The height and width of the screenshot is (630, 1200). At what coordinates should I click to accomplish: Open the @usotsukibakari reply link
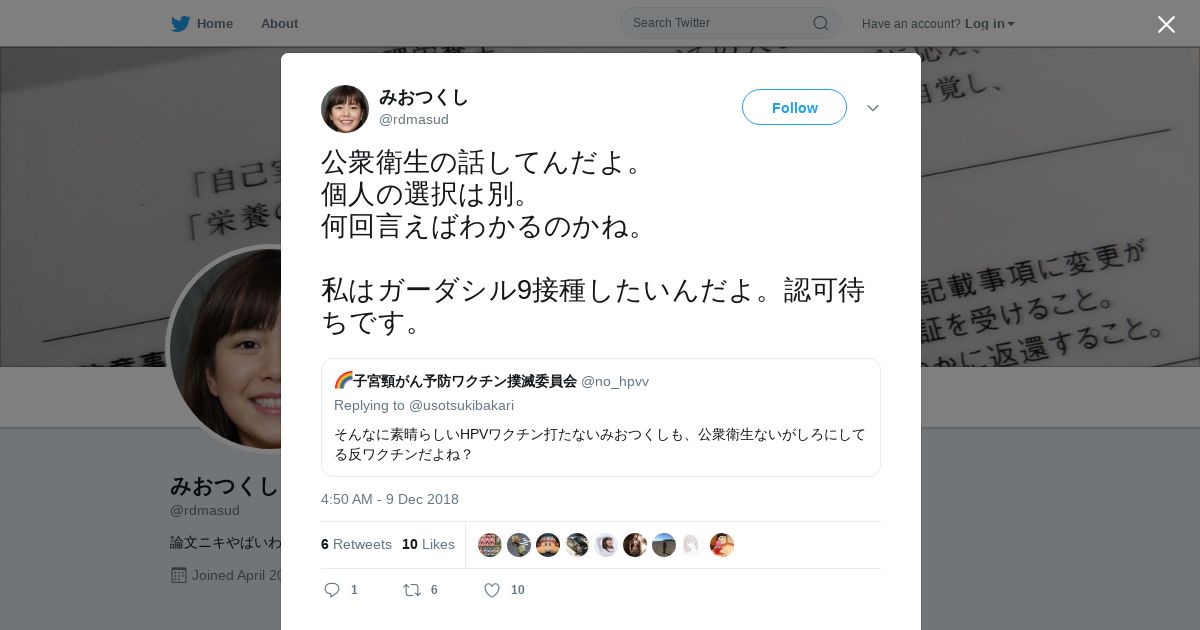[x=462, y=405]
